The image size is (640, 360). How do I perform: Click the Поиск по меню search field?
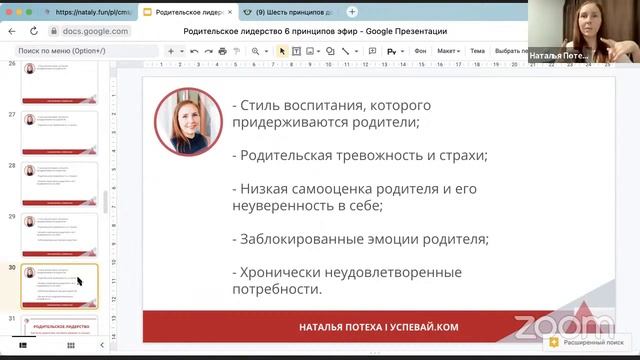(87, 51)
